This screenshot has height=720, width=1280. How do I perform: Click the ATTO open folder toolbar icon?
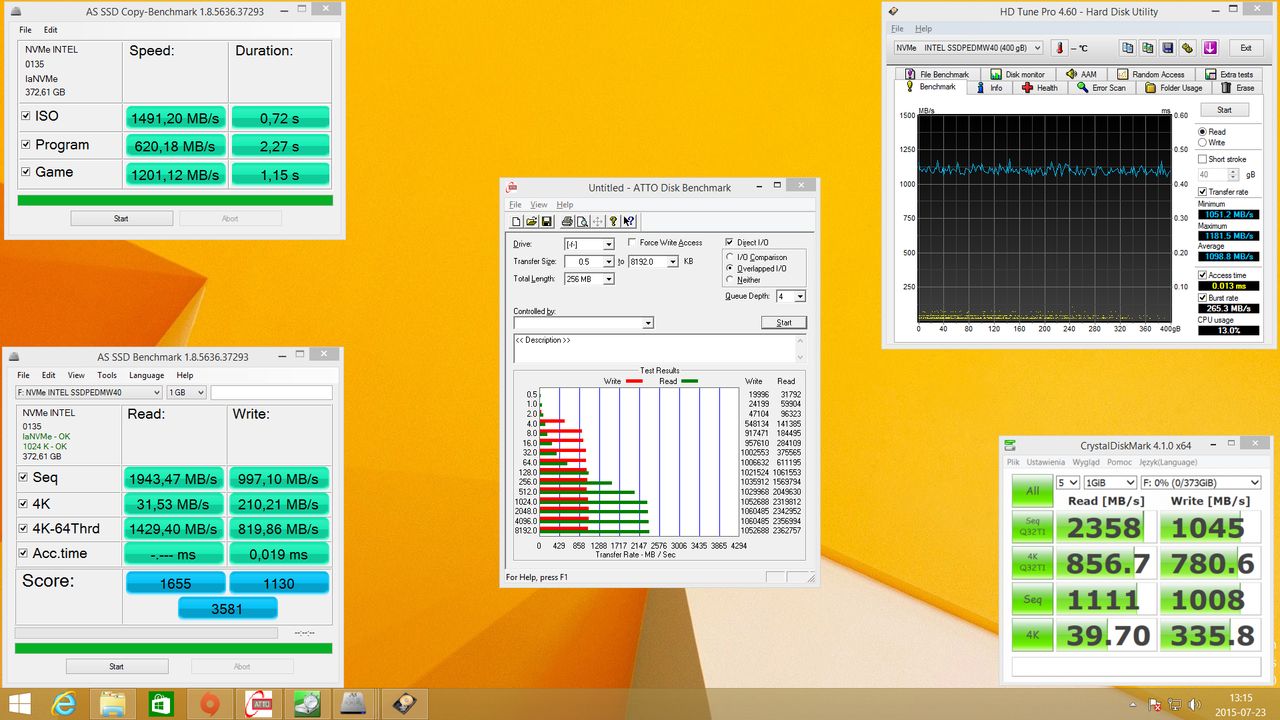[x=531, y=222]
